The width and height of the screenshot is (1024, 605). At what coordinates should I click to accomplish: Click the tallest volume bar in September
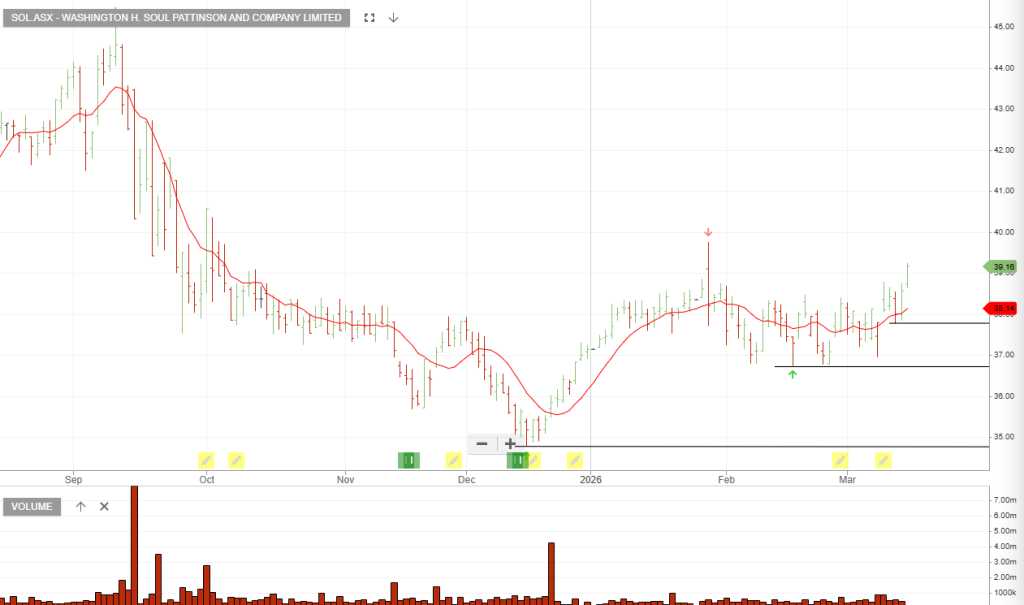134,545
